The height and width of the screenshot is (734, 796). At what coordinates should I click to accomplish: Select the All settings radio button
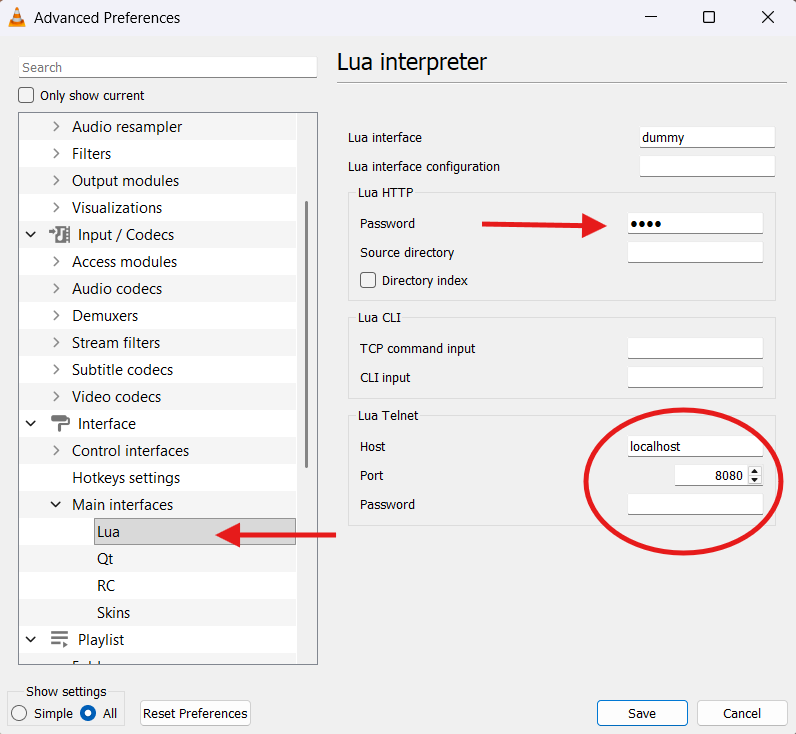tap(88, 713)
